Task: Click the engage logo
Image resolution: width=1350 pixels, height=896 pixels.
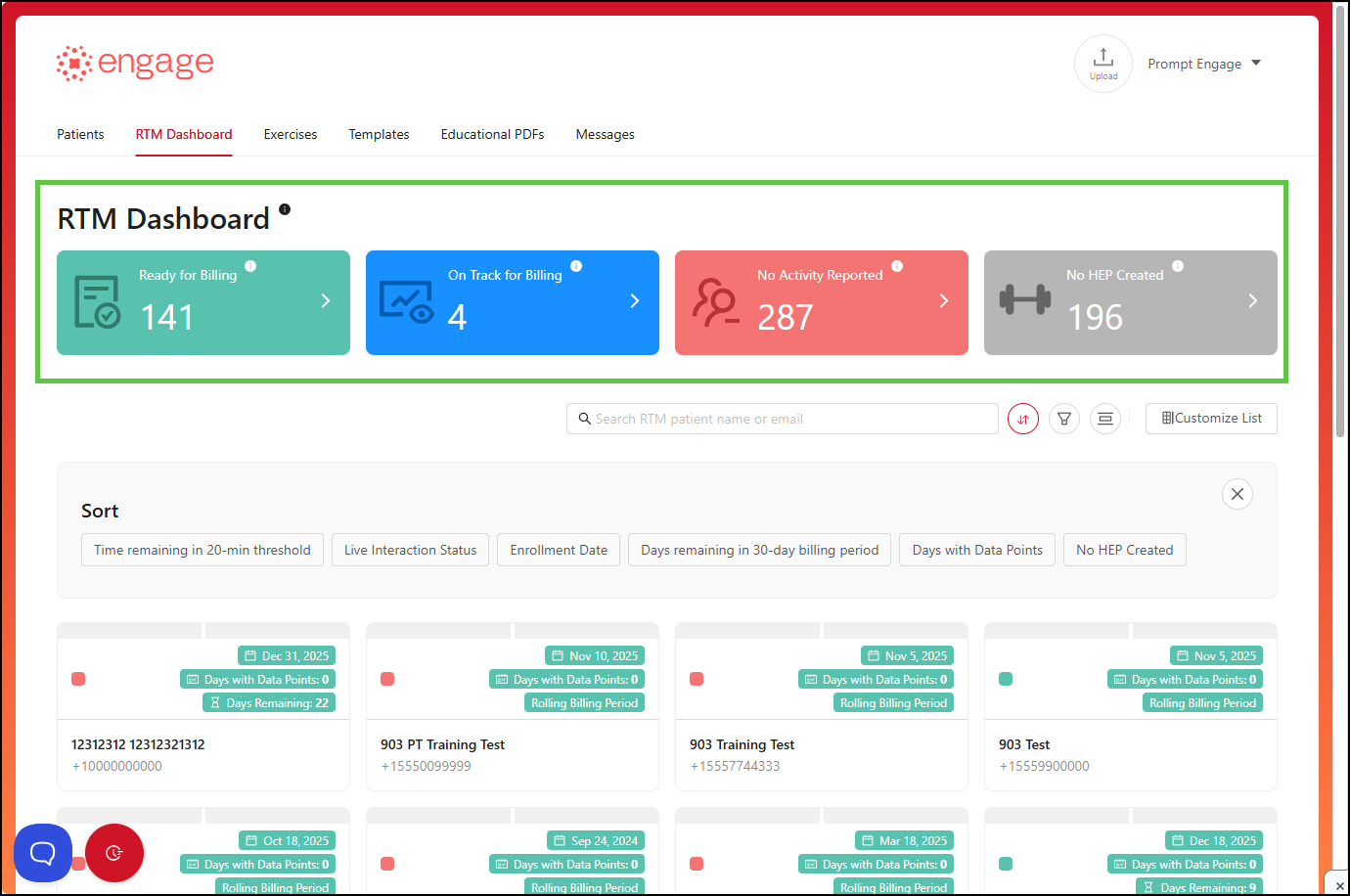Action: tap(135, 64)
